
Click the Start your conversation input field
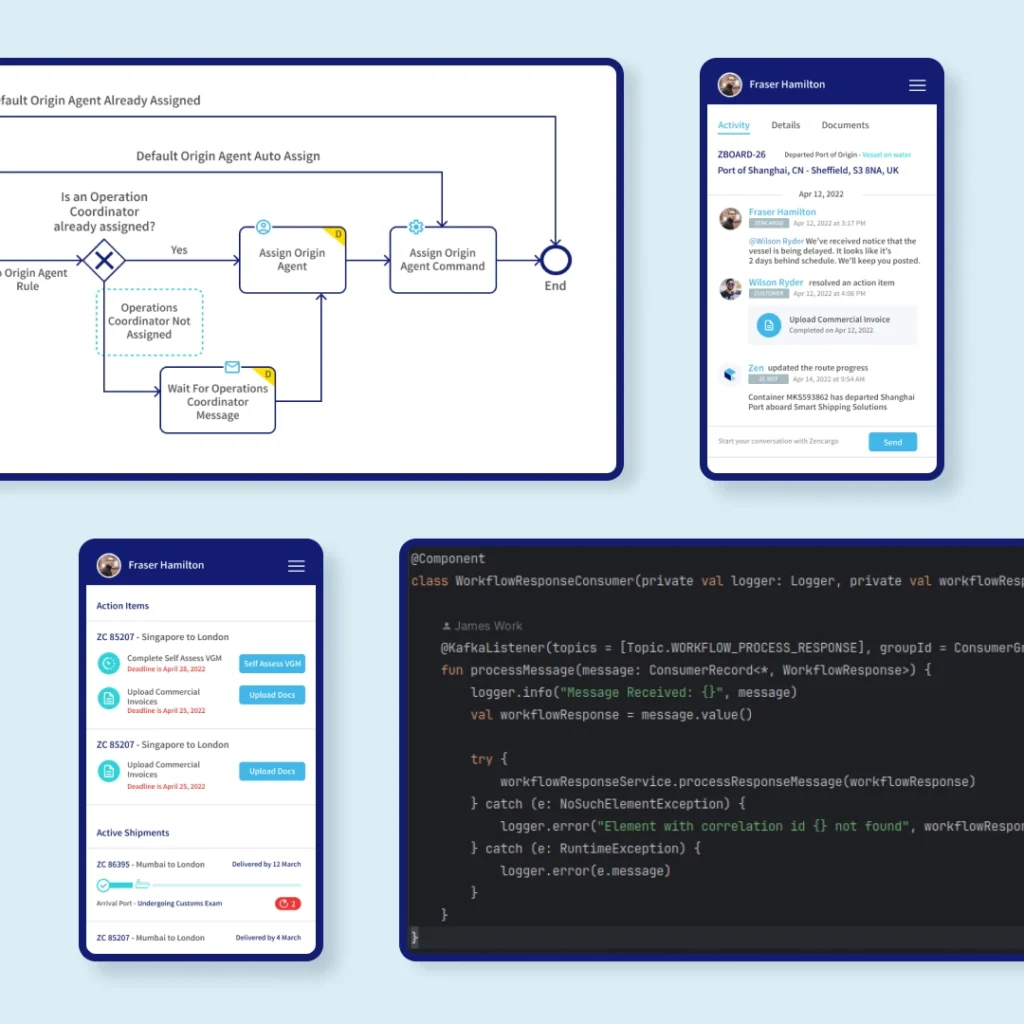click(x=785, y=441)
